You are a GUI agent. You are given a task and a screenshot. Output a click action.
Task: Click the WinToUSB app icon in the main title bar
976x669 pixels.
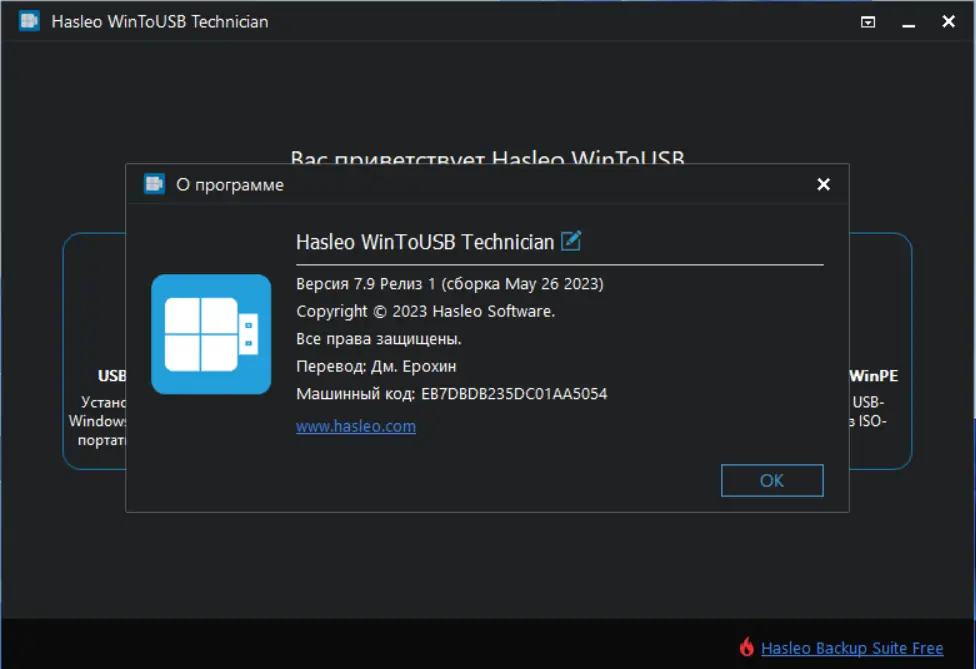(x=29, y=20)
